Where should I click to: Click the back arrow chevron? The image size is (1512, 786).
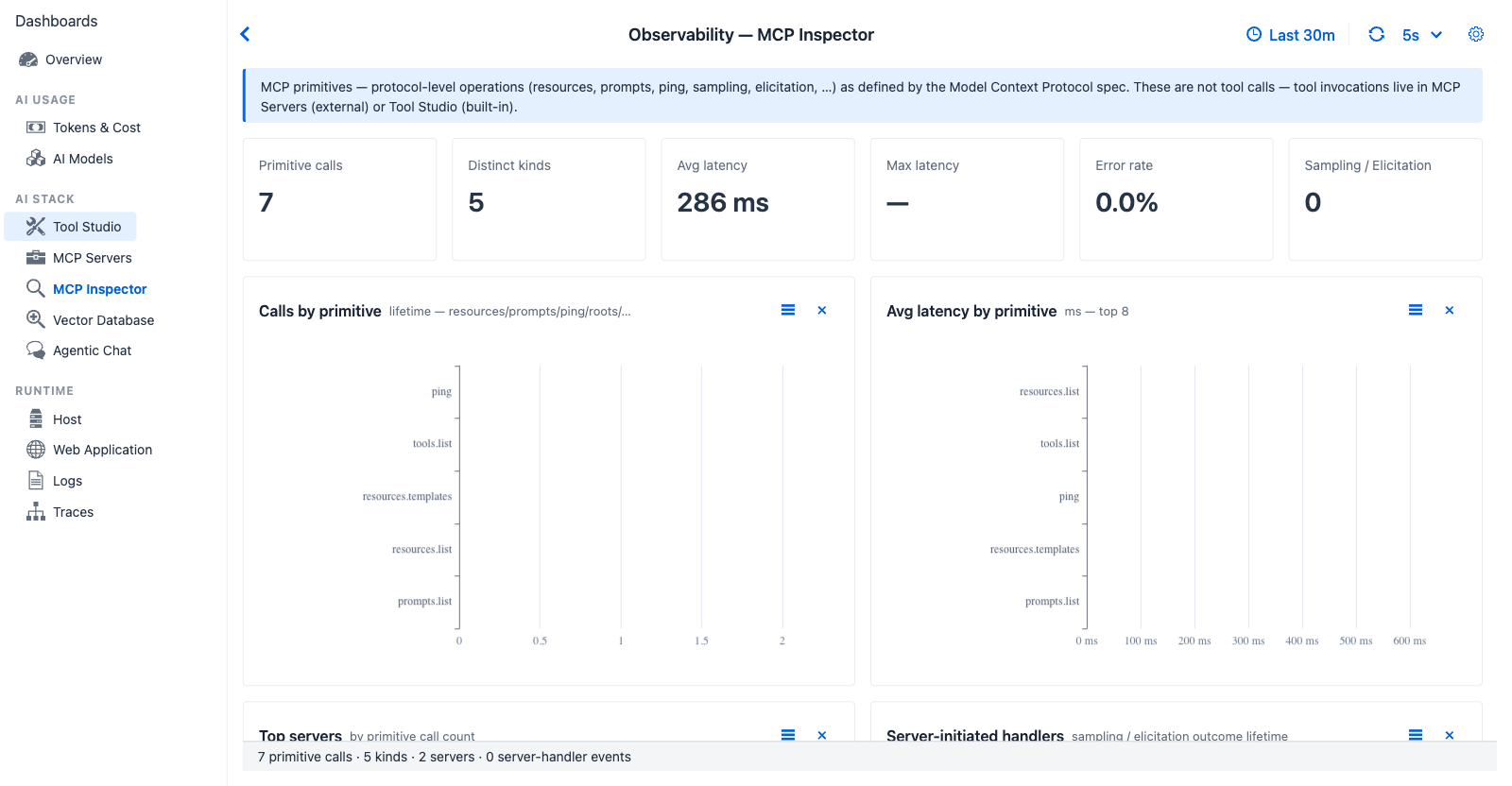point(245,34)
